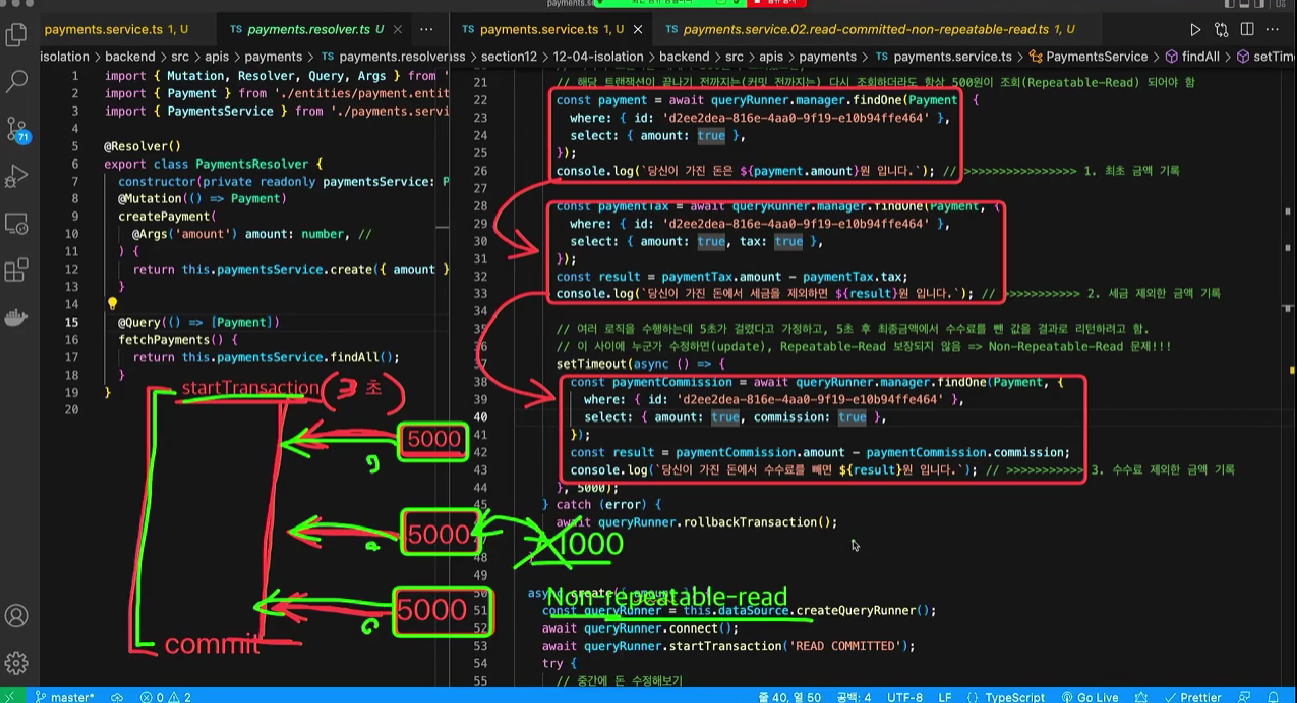Open the Search view in activity bar

pyautogui.click(x=16, y=81)
